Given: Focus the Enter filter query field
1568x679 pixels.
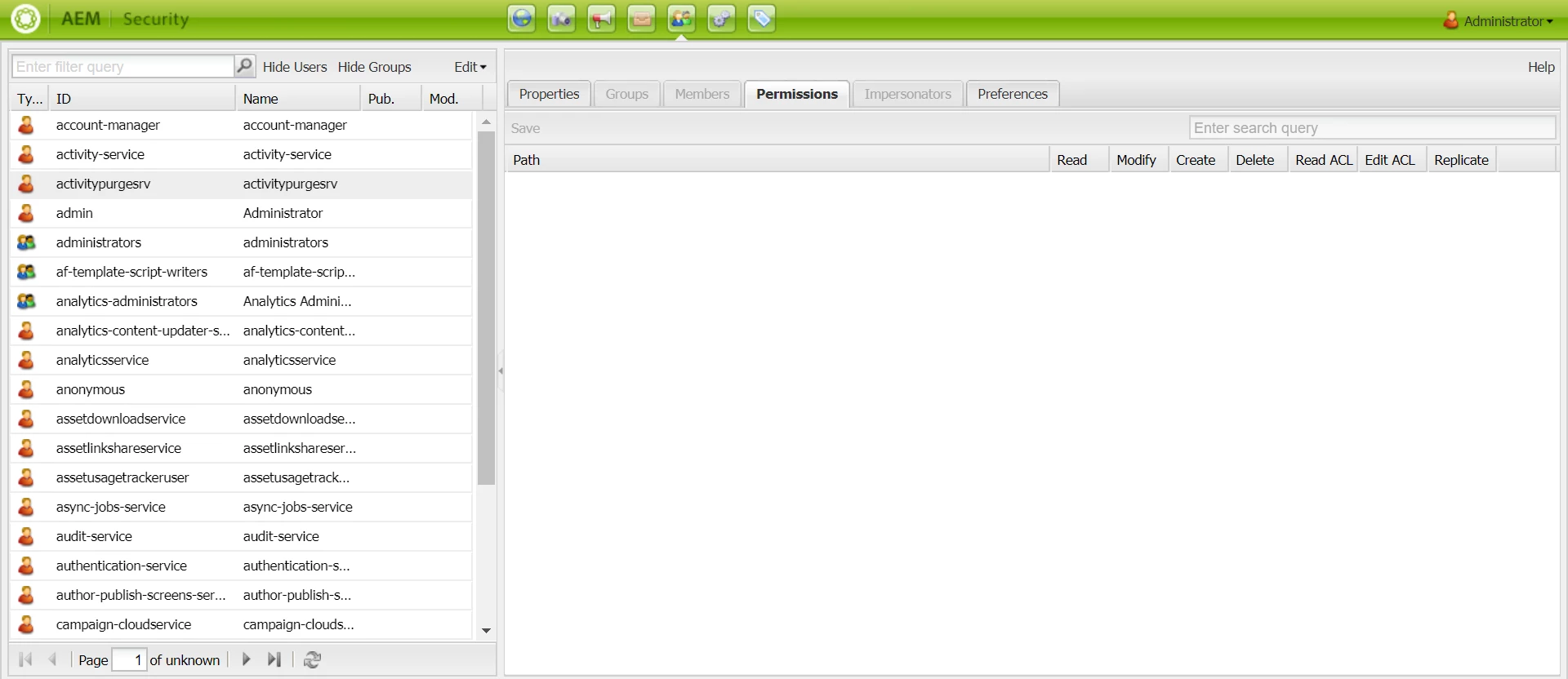Looking at the screenshot, I should pyautogui.click(x=122, y=66).
